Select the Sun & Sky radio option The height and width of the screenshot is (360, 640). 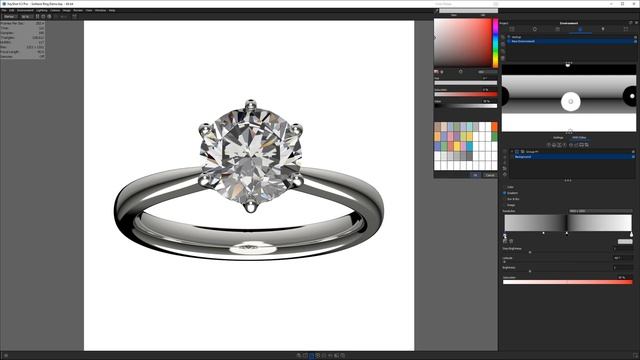[504, 199]
